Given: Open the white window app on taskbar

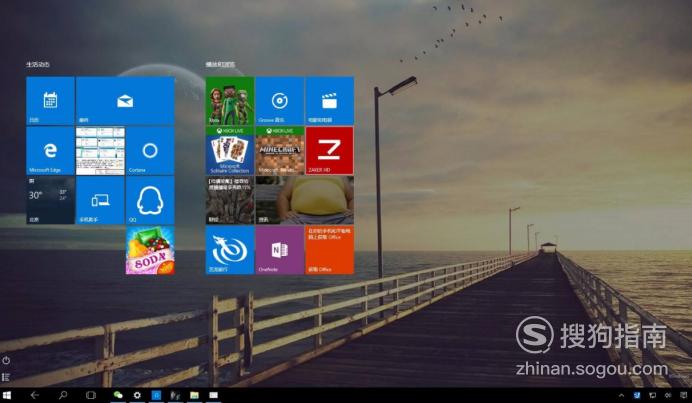Looking at the screenshot, I should (214, 395).
